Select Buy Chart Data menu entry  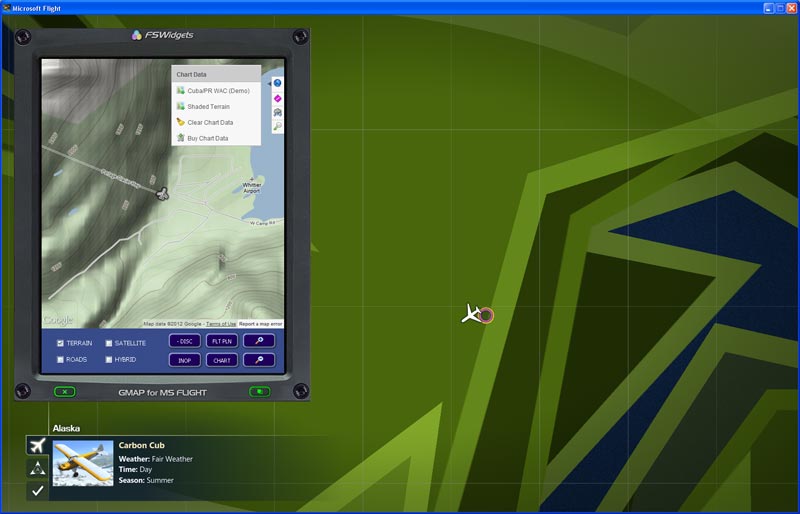pyautogui.click(x=216, y=138)
